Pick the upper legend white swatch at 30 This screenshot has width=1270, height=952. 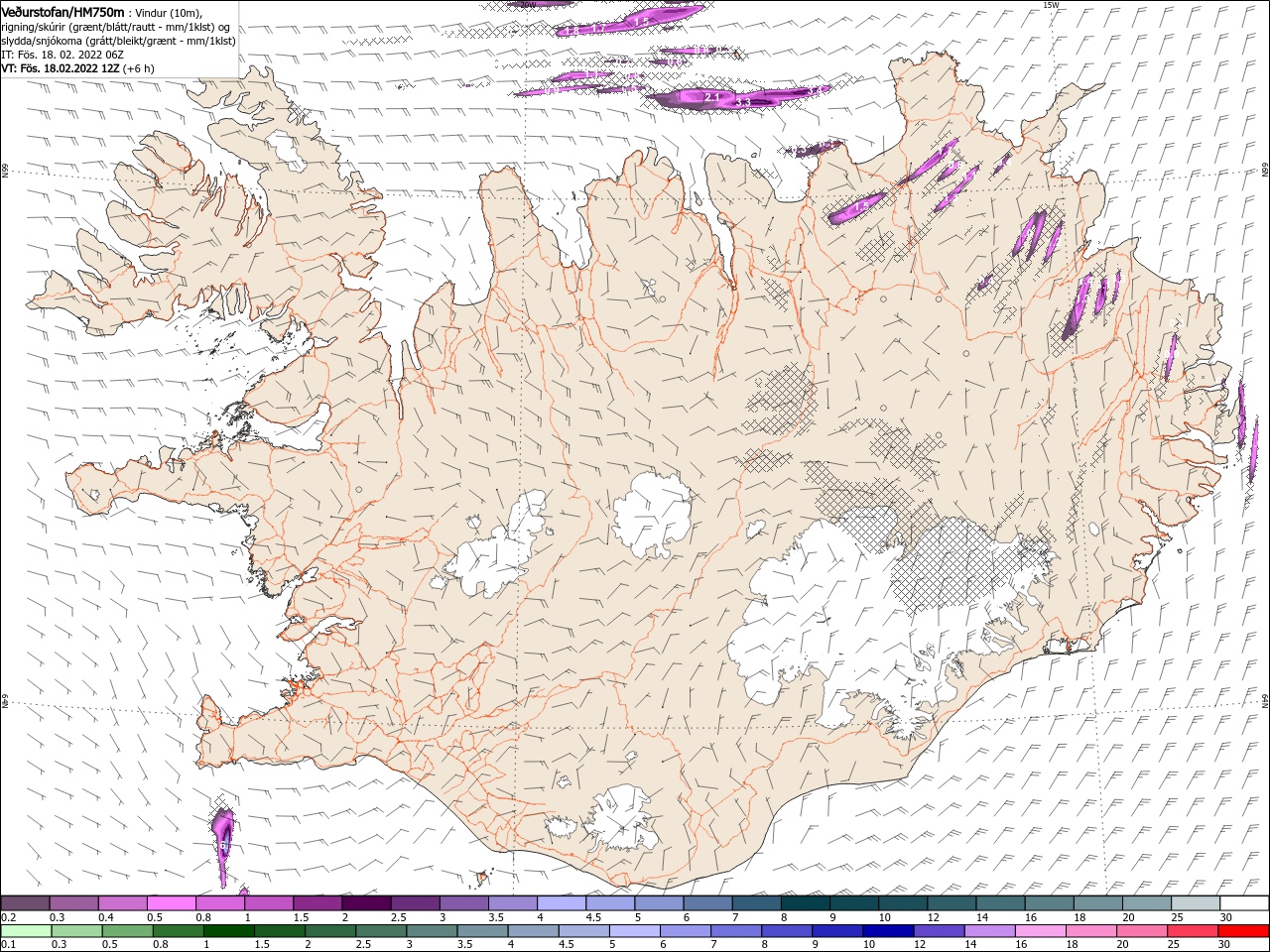click(x=1242, y=903)
